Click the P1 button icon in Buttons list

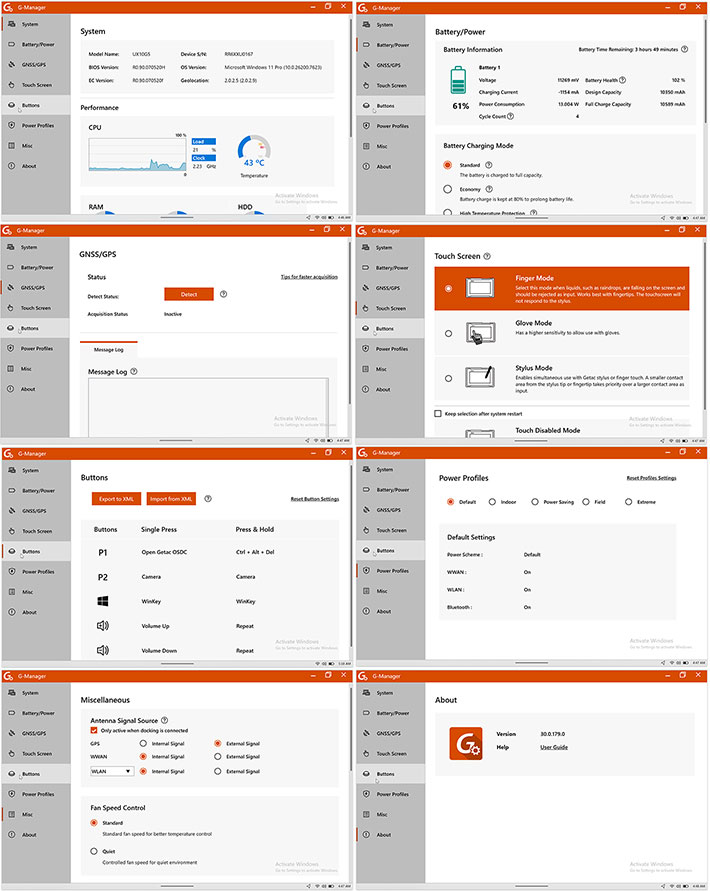102,552
